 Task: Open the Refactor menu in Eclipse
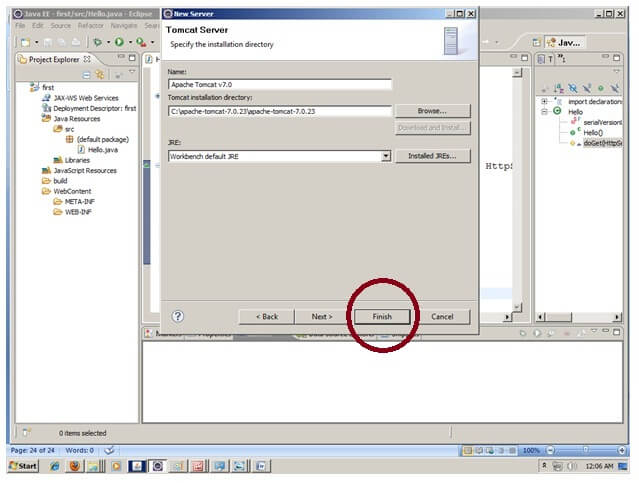90,26
